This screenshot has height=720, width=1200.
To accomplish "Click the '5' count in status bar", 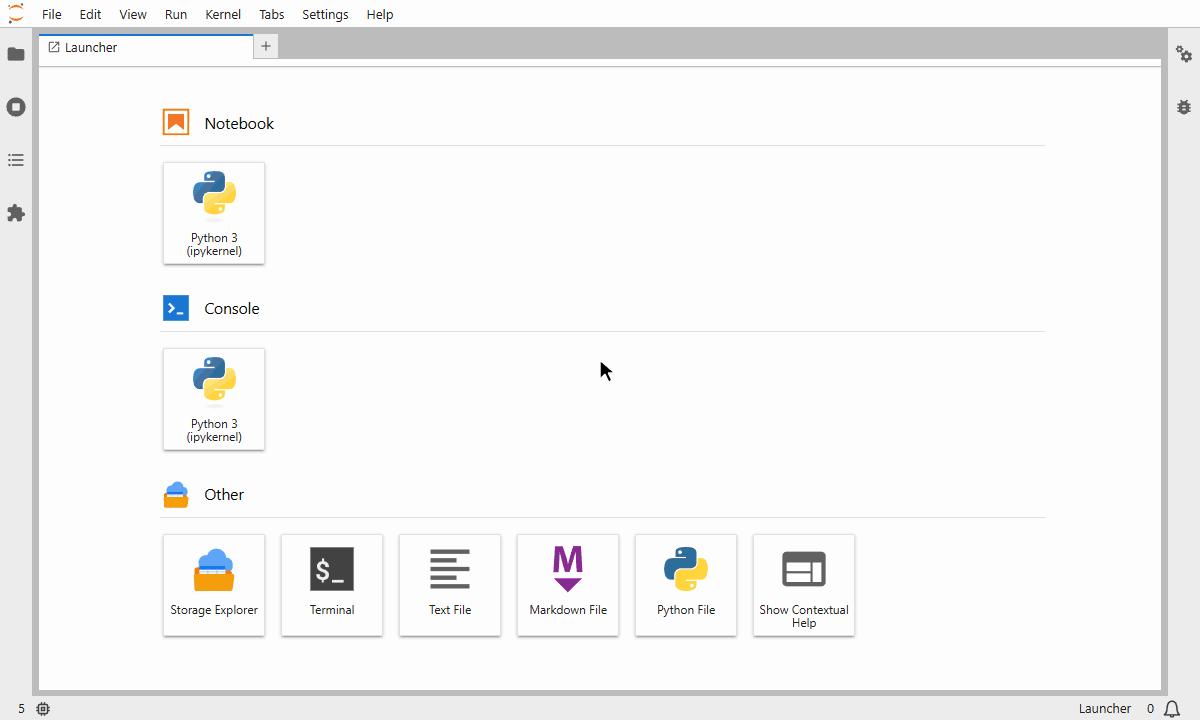I will click(x=22, y=709).
